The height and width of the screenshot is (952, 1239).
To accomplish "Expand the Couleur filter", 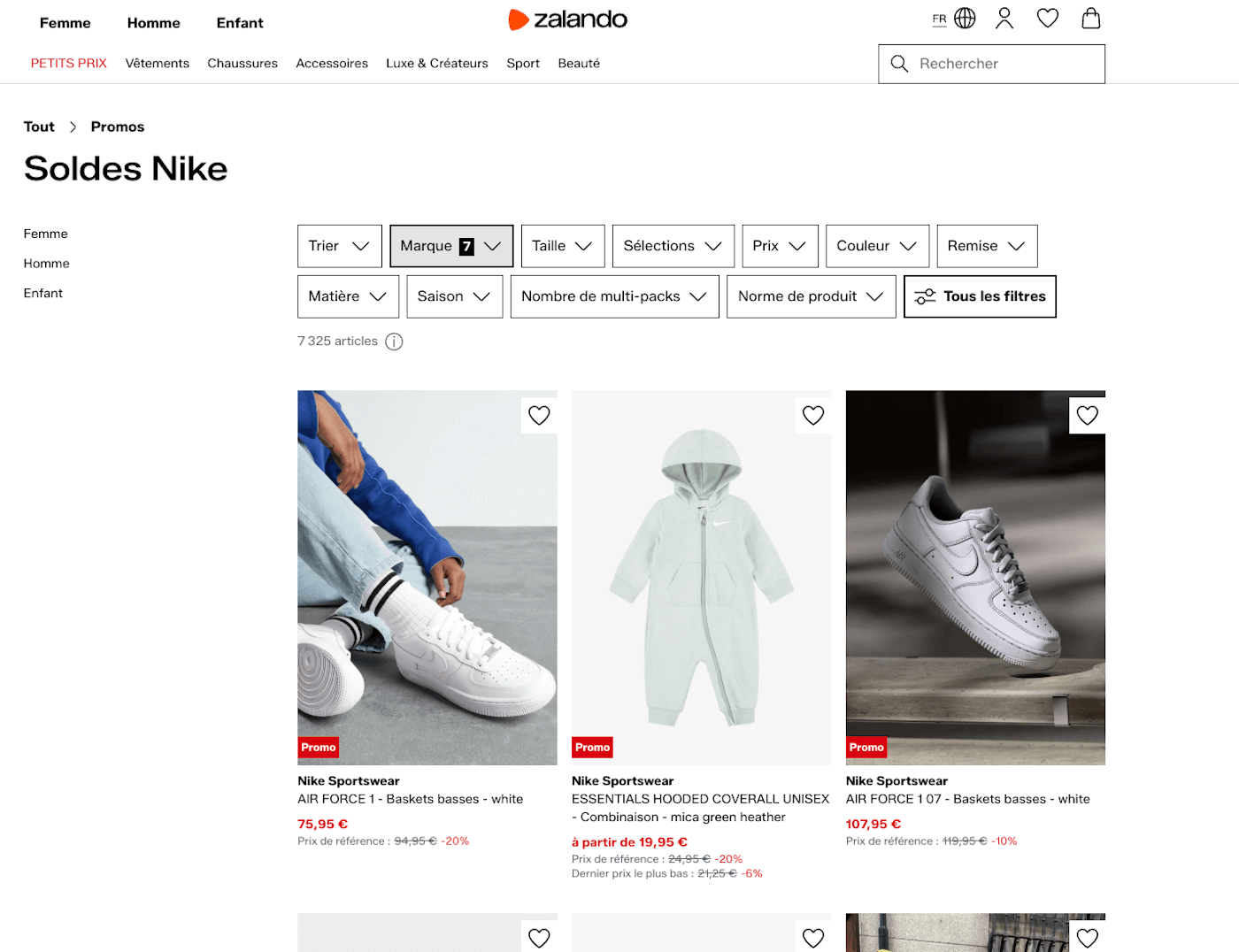I will (x=876, y=245).
